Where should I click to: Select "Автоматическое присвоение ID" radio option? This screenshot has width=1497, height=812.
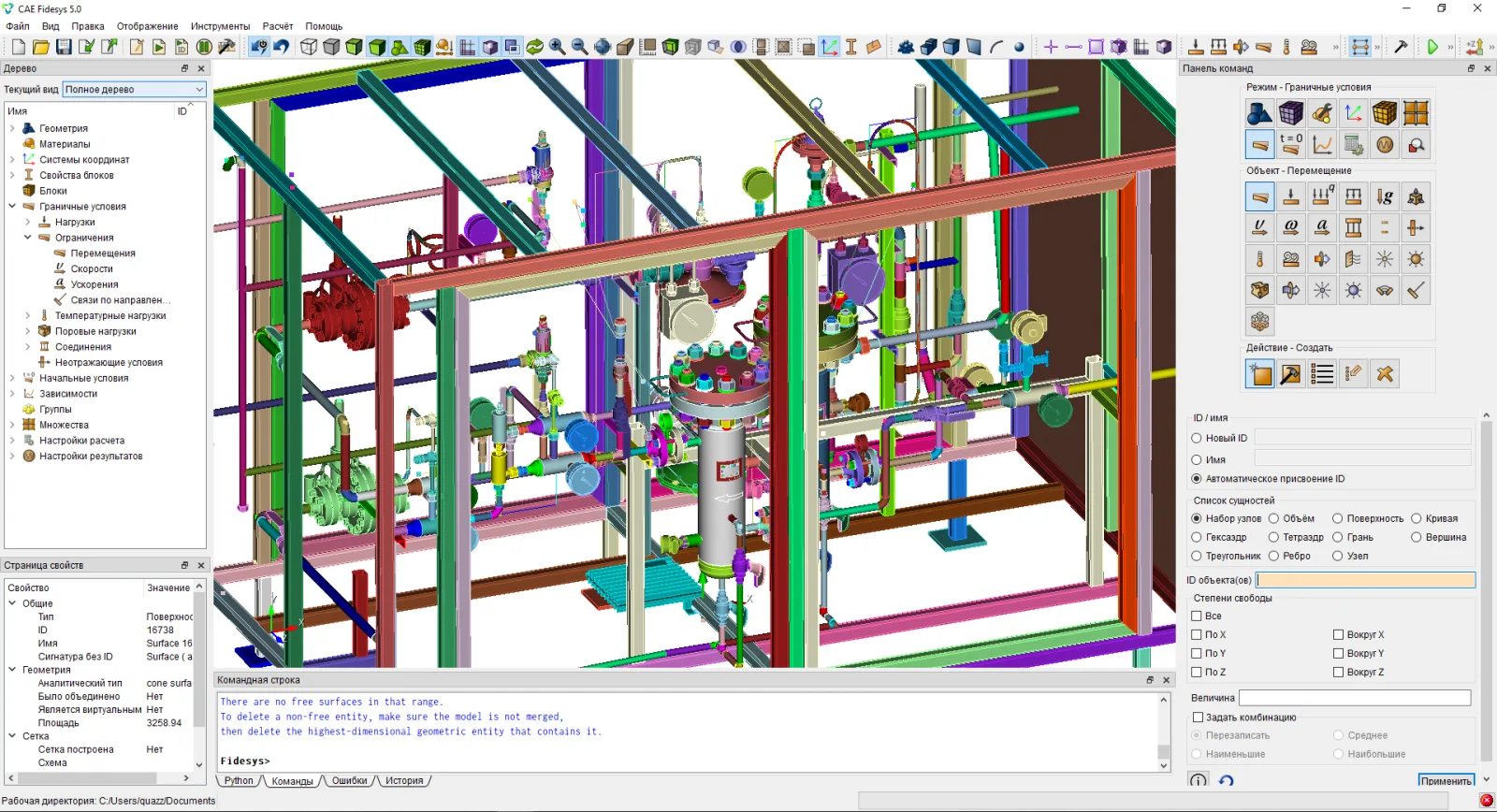point(1196,478)
